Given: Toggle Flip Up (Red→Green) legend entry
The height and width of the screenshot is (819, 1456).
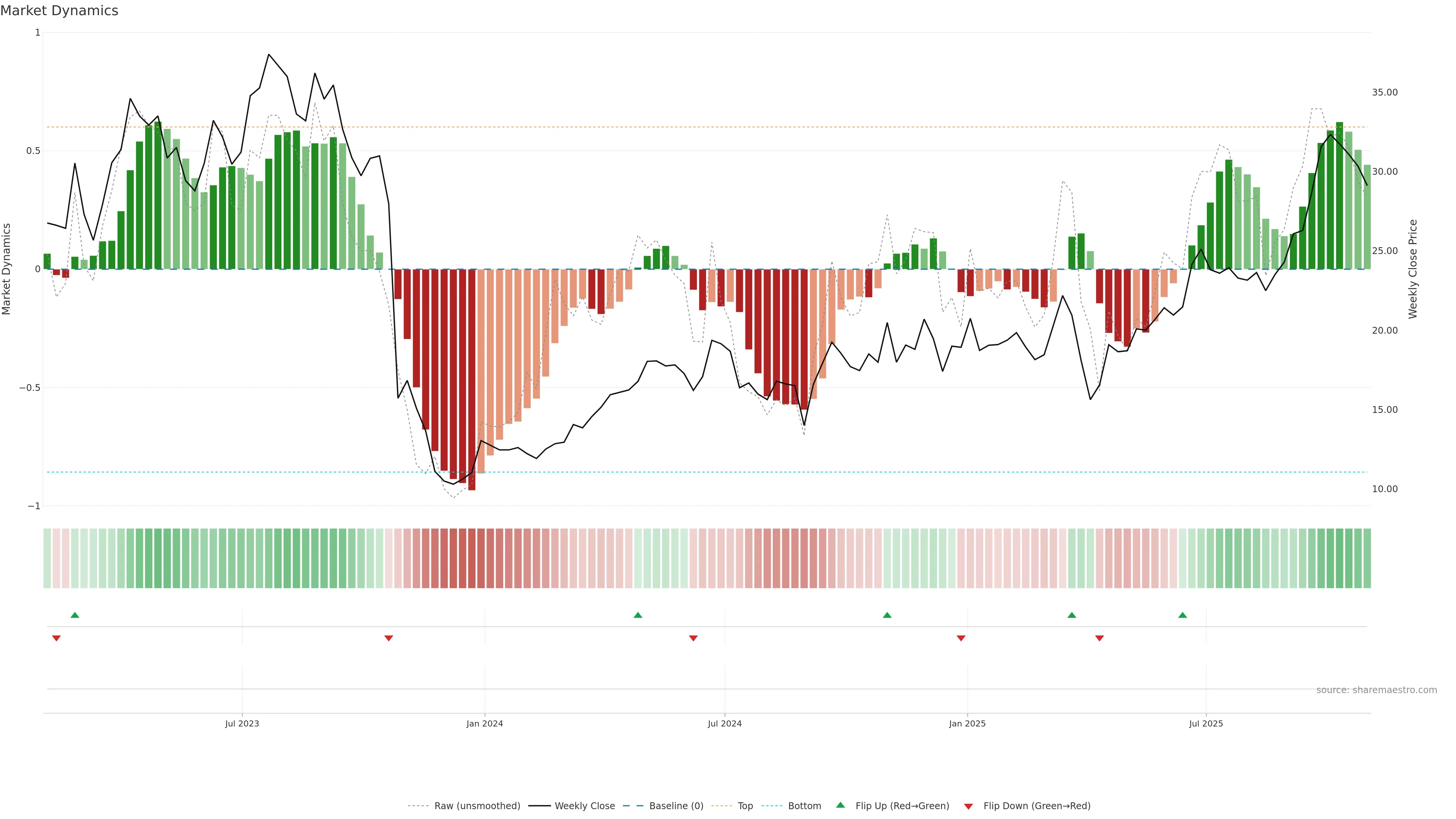Looking at the screenshot, I should point(902,806).
